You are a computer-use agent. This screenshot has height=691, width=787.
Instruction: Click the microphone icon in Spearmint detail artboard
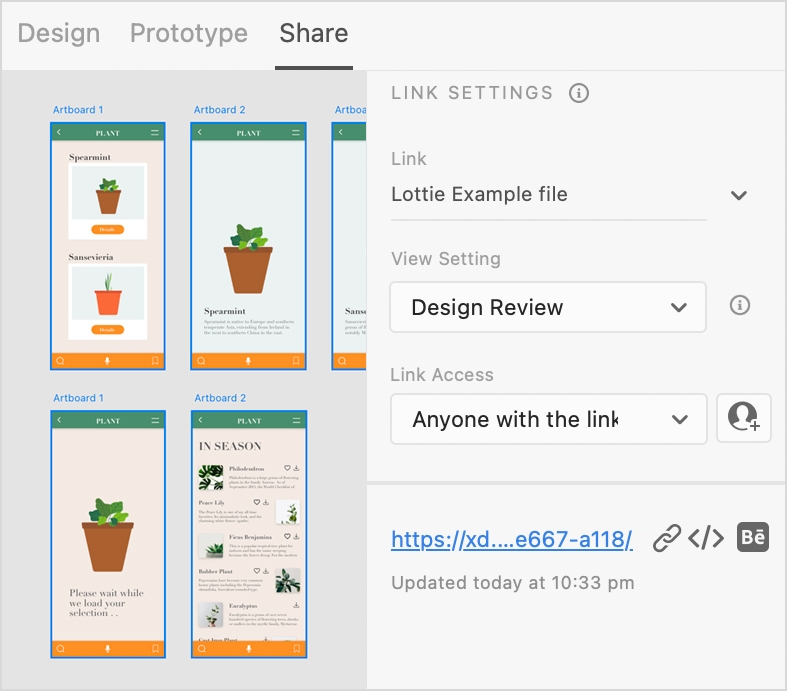248,361
